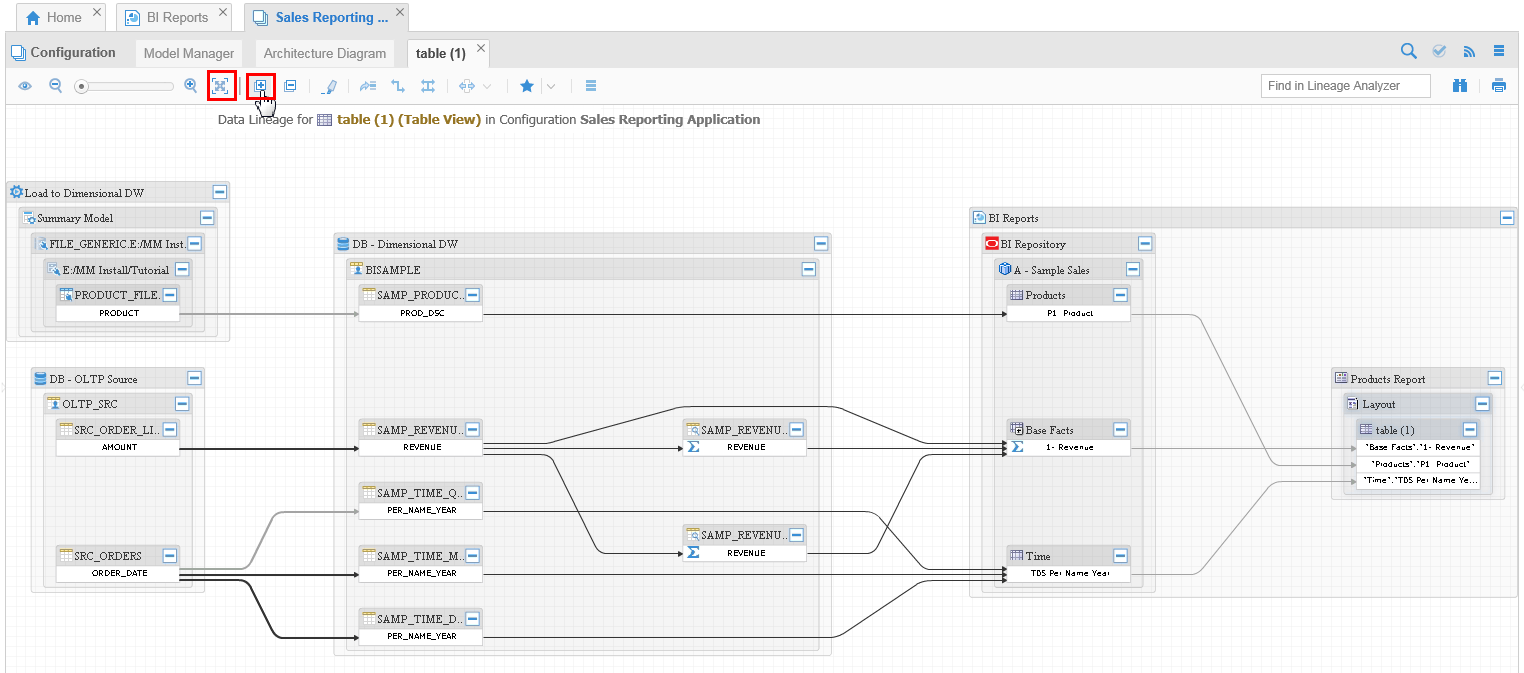The image size is (1524, 673).
Task: Open the print lineage diagram icon
Action: pyautogui.click(x=1499, y=86)
